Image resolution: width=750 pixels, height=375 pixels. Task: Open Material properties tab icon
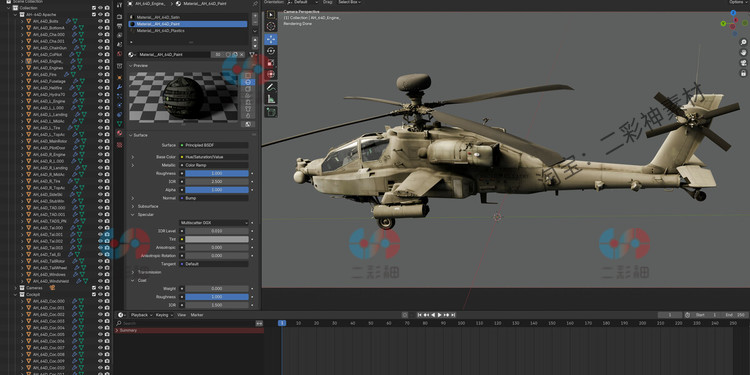(x=119, y=133)
